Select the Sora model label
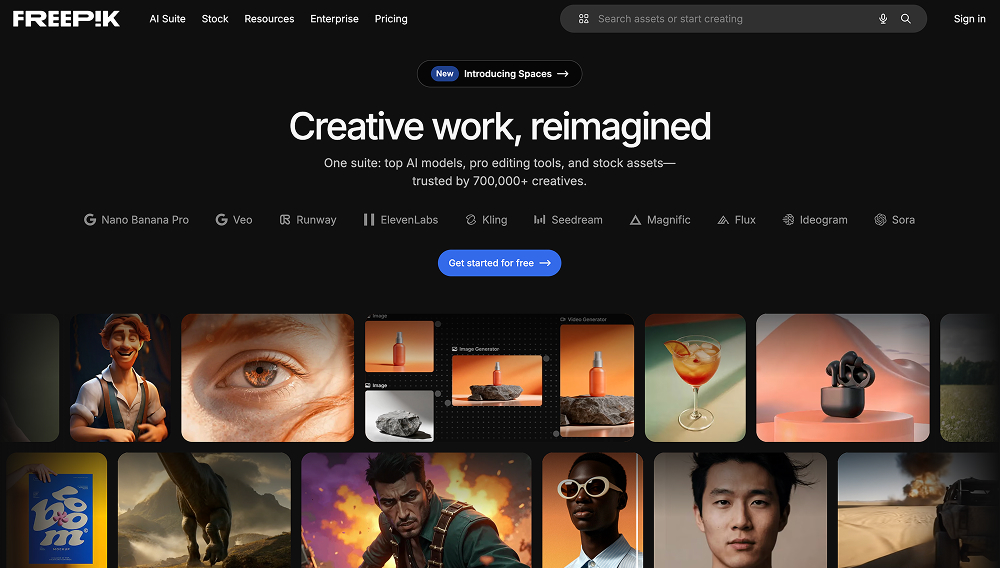1000x568 pixels. click(903, 220)
